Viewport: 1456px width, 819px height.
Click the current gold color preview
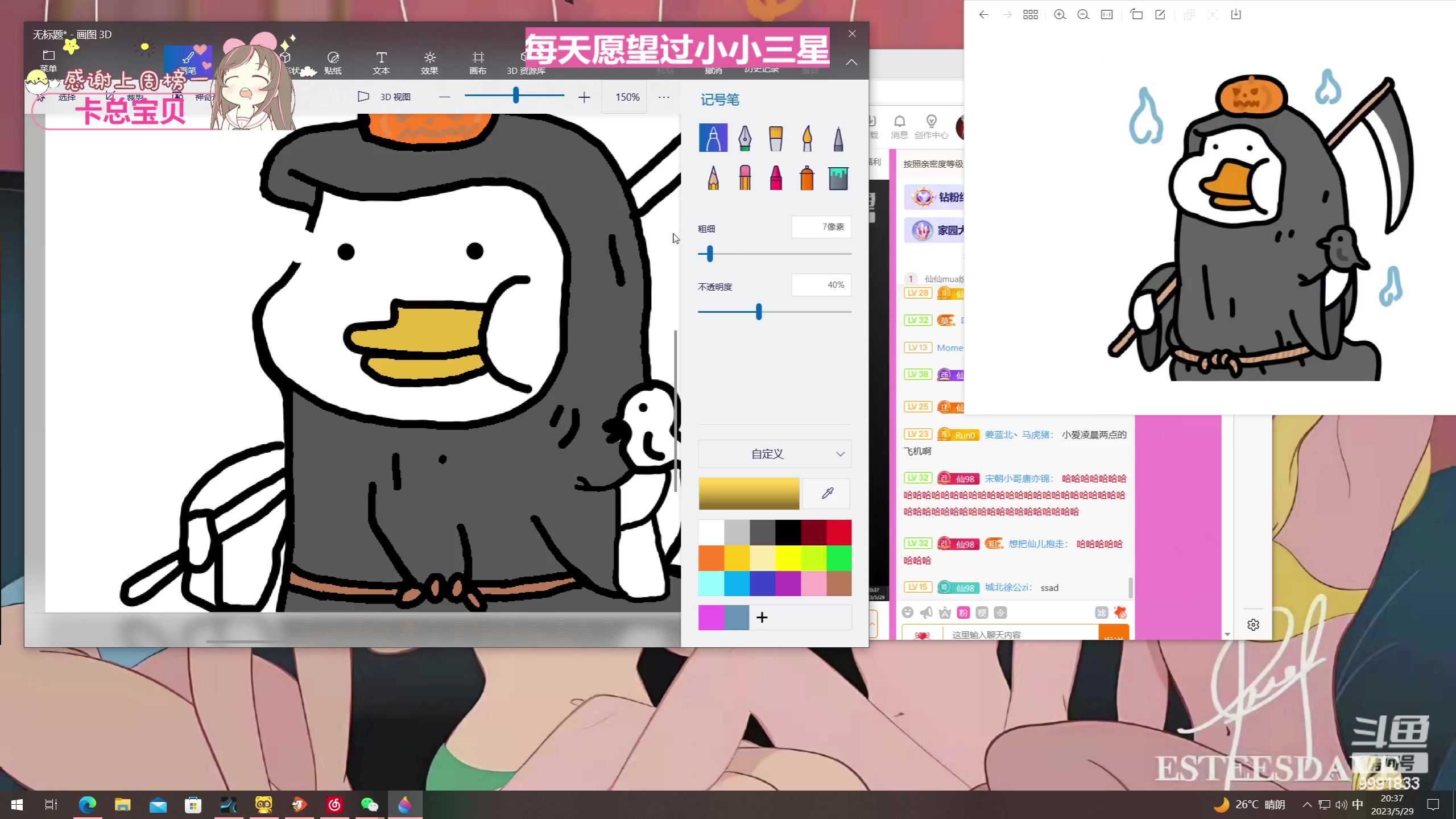pyautogui.click(x=748, y=493)
